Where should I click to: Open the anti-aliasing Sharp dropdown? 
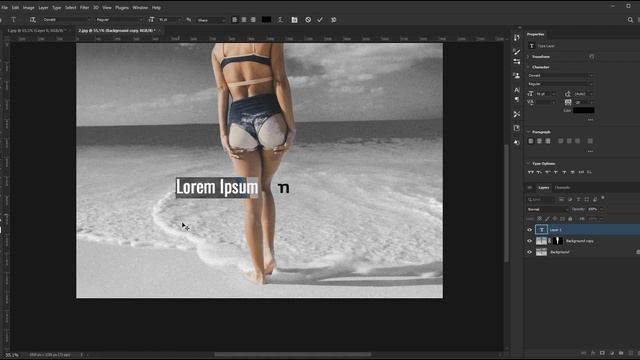coord(211,20)
